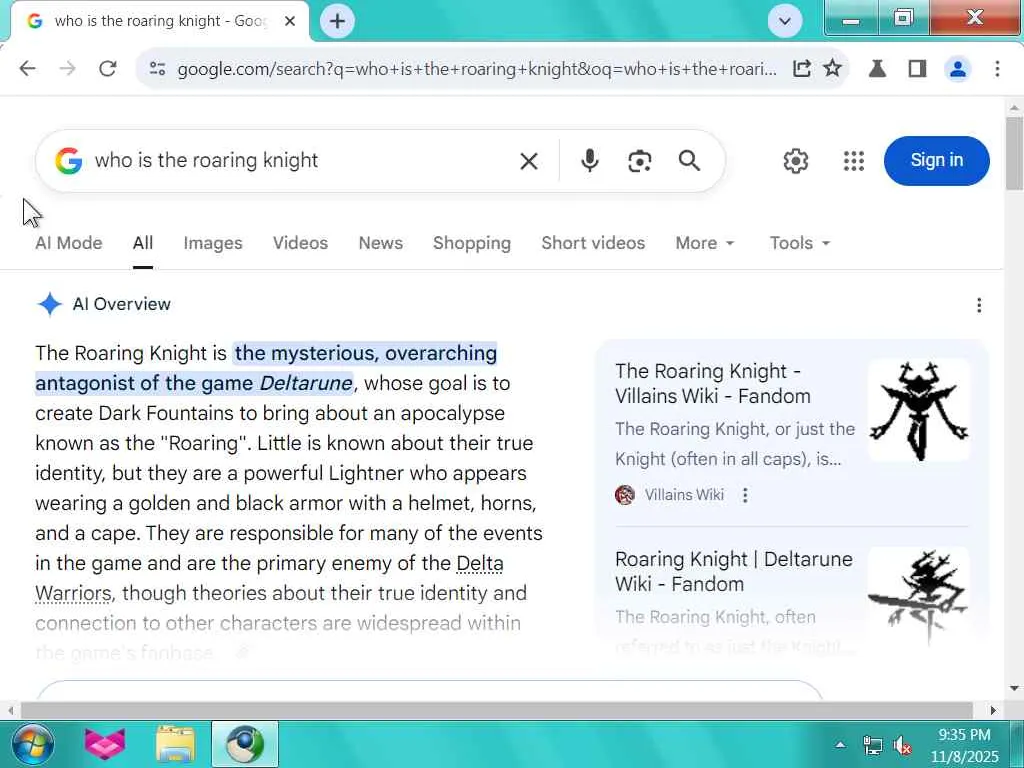The height and width of the screenshot is (768, 1024).
Task: Switch to AI Mode tab
Action: (69, 243)
